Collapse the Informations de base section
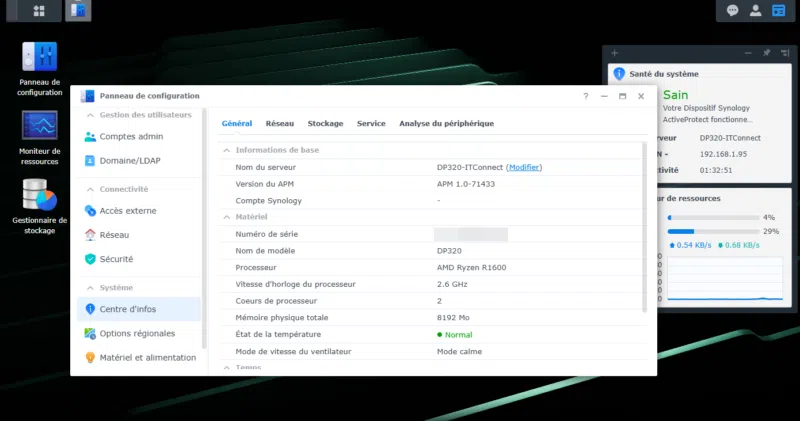Viewport: 800px width, 421px height. click(227, 150)
